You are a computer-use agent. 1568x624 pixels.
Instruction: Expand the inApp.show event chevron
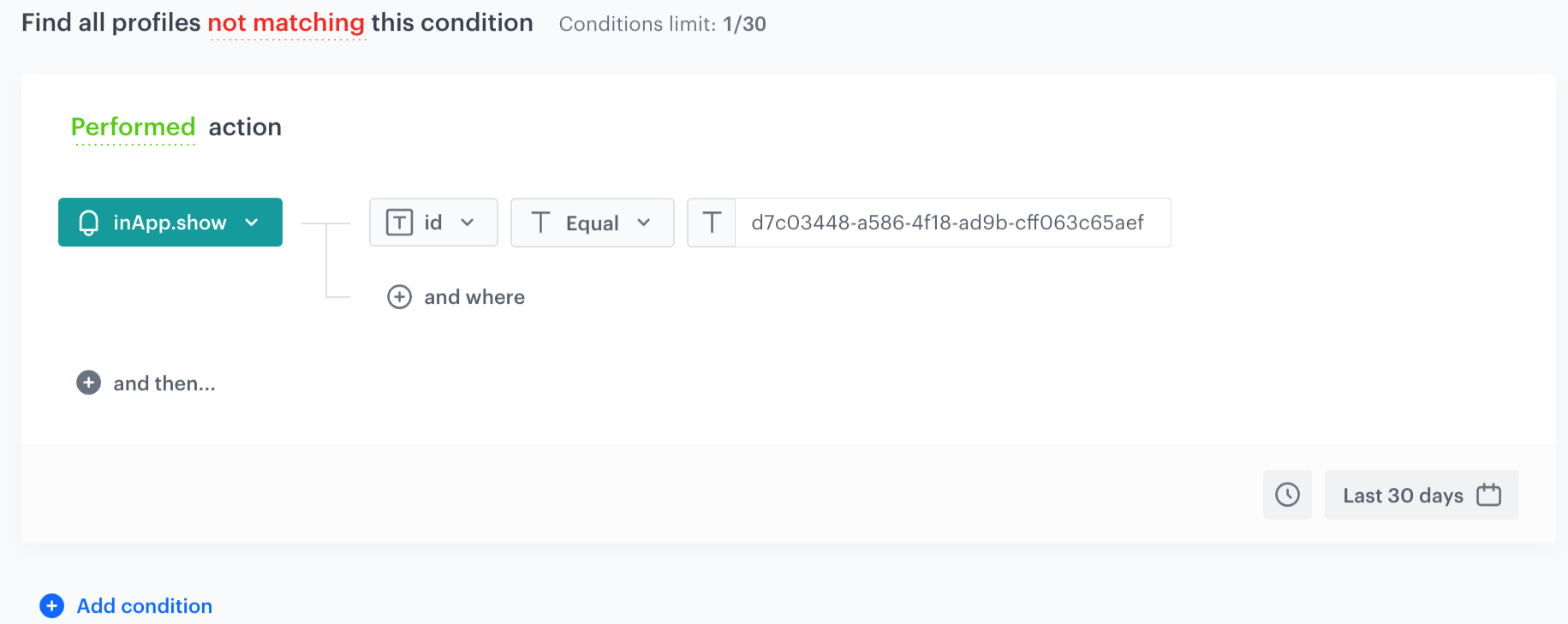[x=252, y=223]
